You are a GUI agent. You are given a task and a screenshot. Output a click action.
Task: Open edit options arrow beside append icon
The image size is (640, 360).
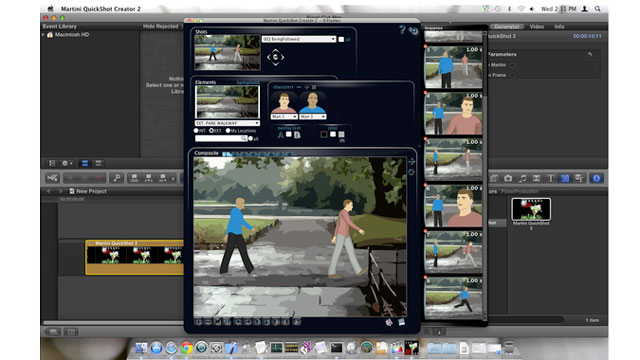(x=173, y=178)
